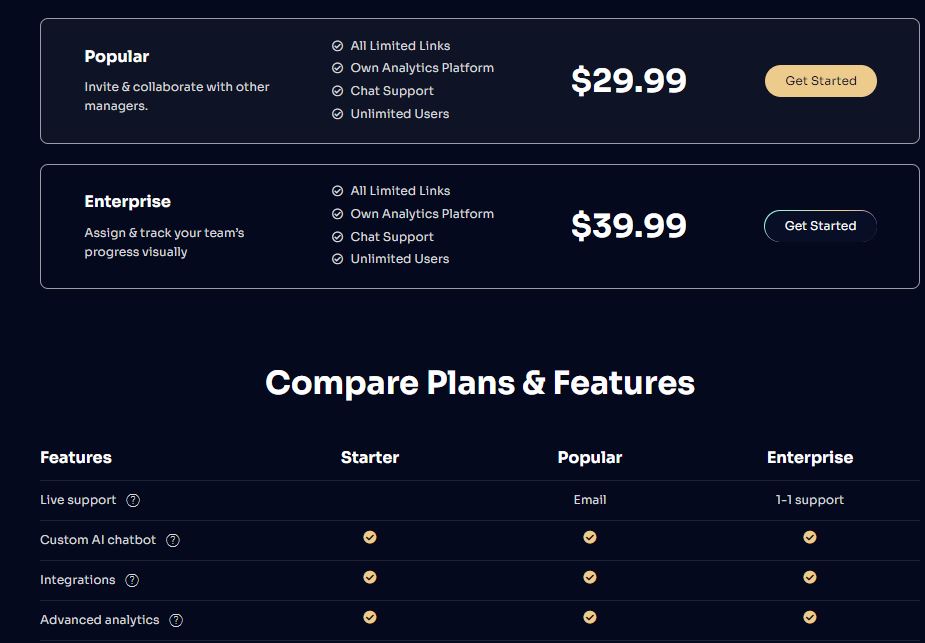Click Enterprise checkmark in Integrations row
Screen dimensions: 925x643
tap(810, 578)
